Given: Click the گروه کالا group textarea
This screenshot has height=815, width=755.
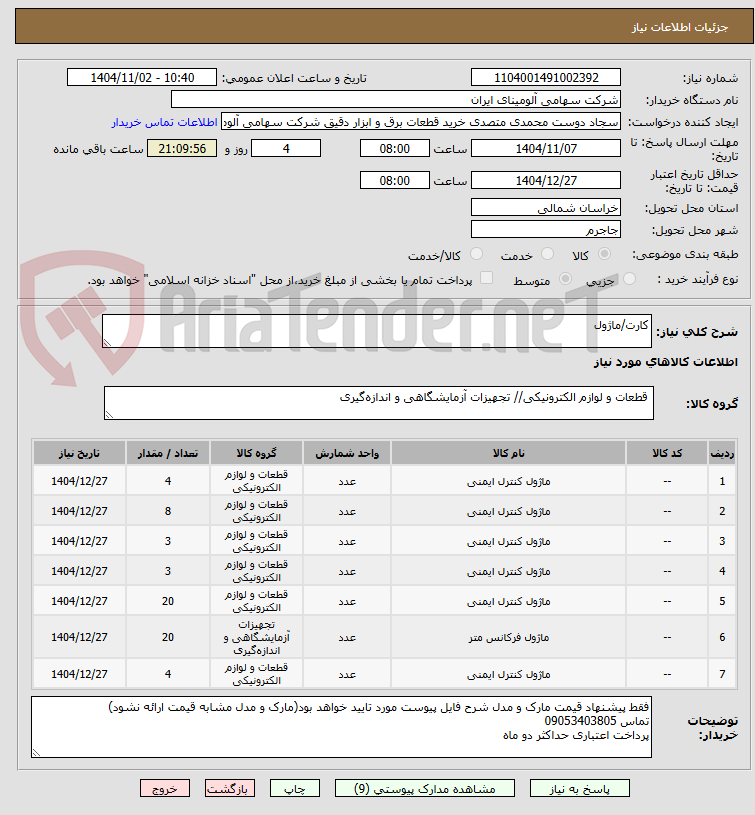Looking at the screenshot, I should (378, 403).
